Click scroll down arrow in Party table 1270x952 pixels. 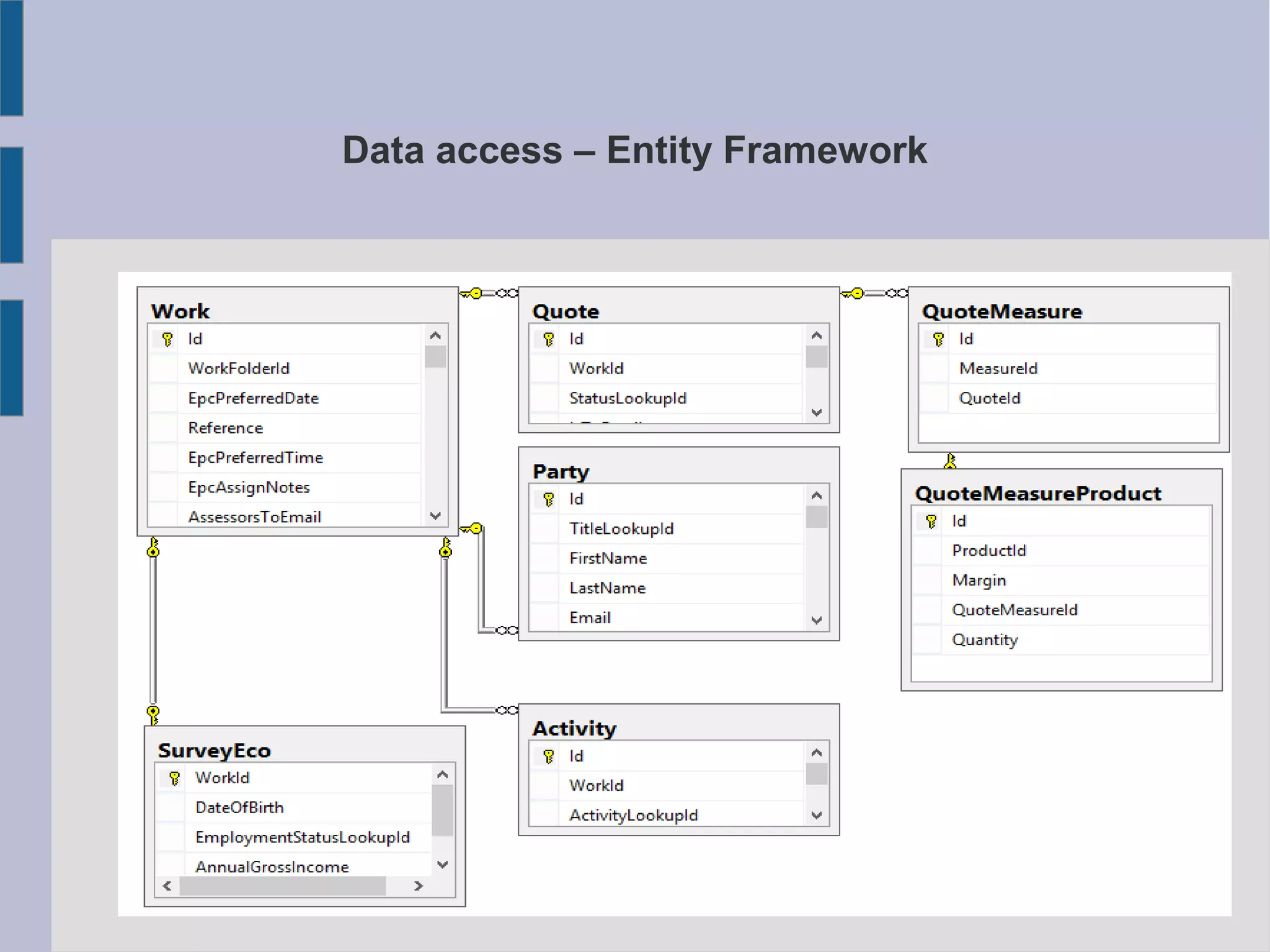pos(817,620)
